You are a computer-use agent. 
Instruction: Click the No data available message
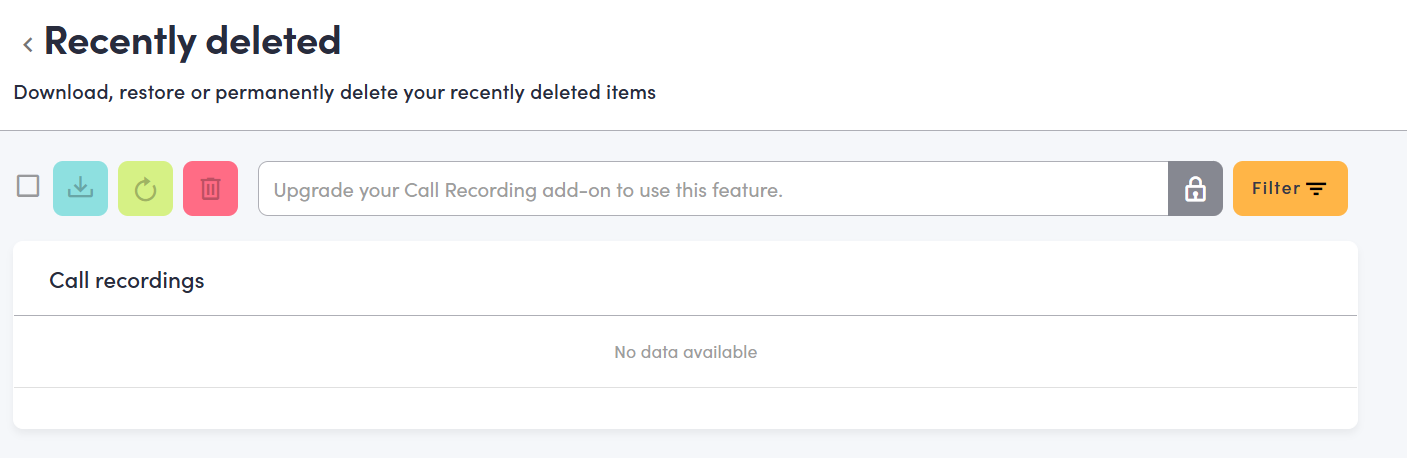pos(685,352)
